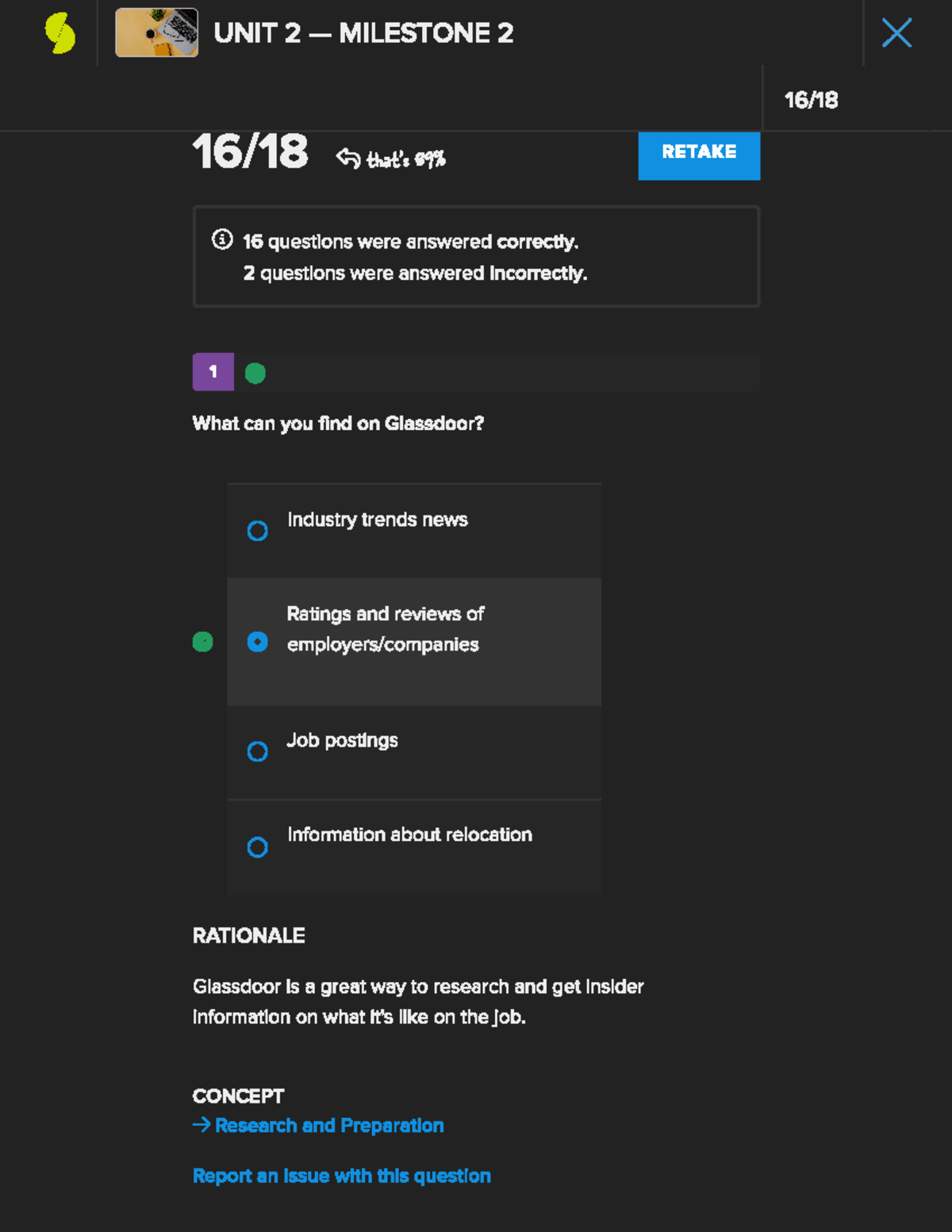Click the large 16/18 score heading
Screen dimensions: 952x1232
pos(250,152)
